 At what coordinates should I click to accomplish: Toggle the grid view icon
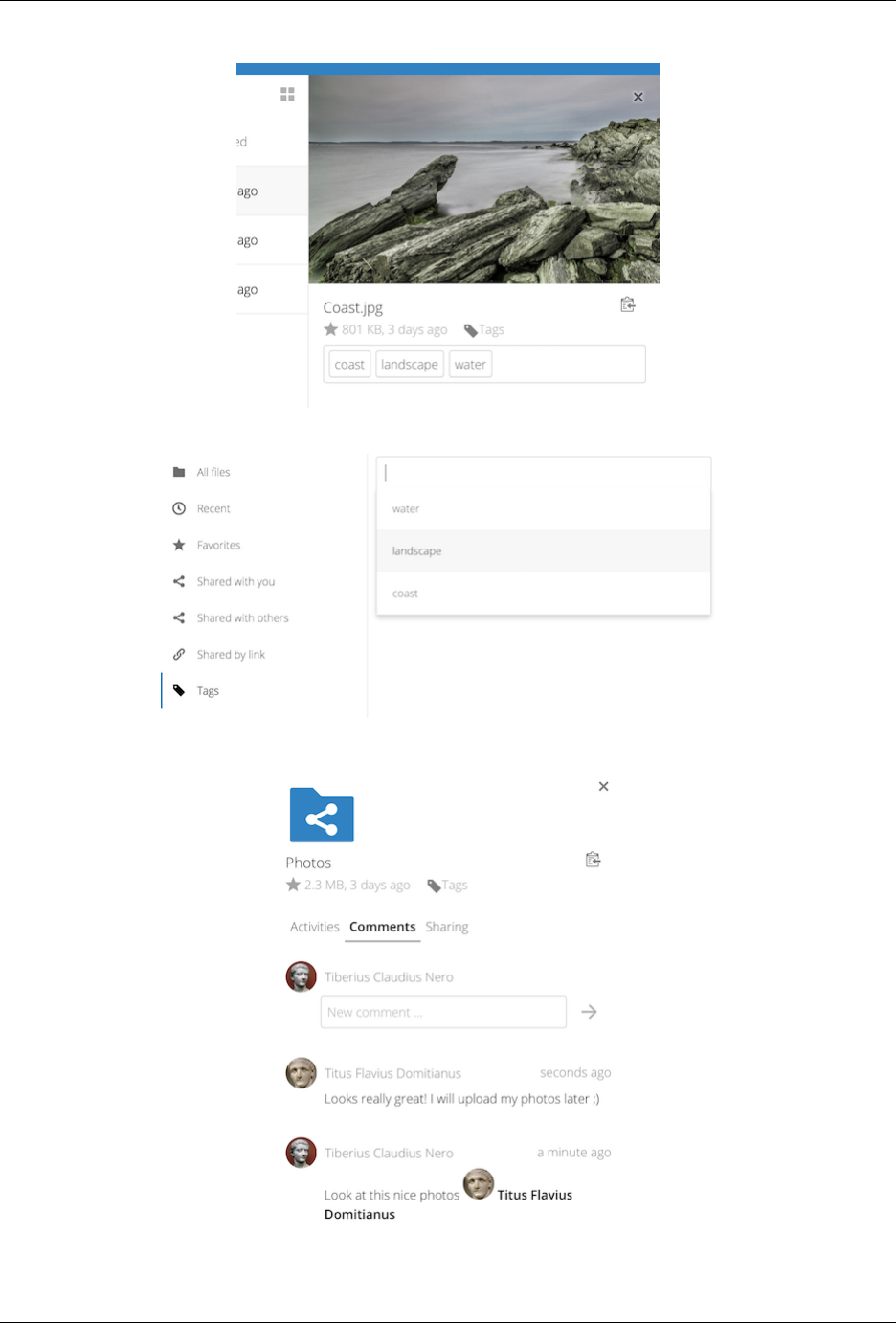287,94
